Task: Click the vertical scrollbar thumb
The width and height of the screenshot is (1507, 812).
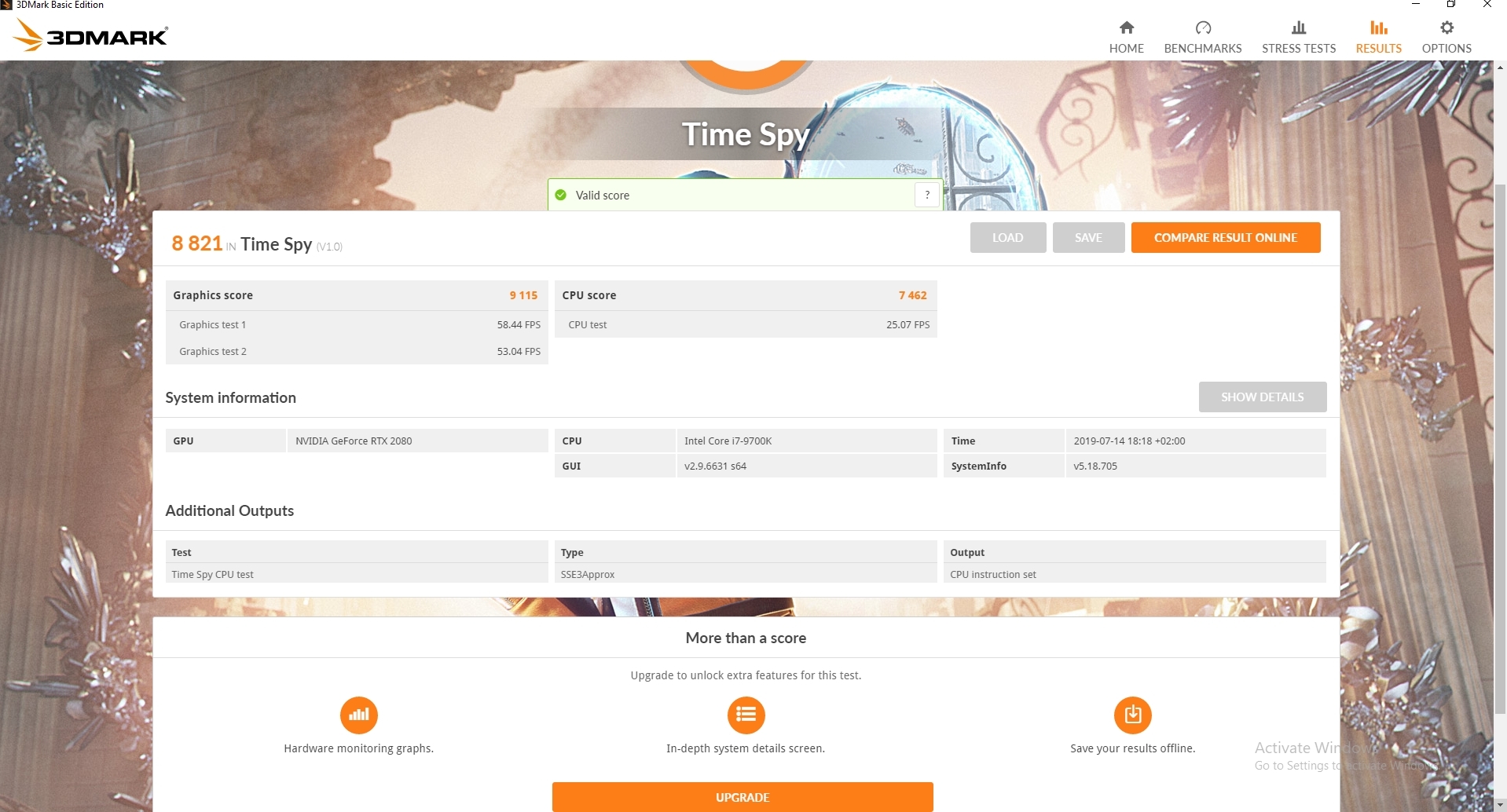Action: coord(1500,448)
